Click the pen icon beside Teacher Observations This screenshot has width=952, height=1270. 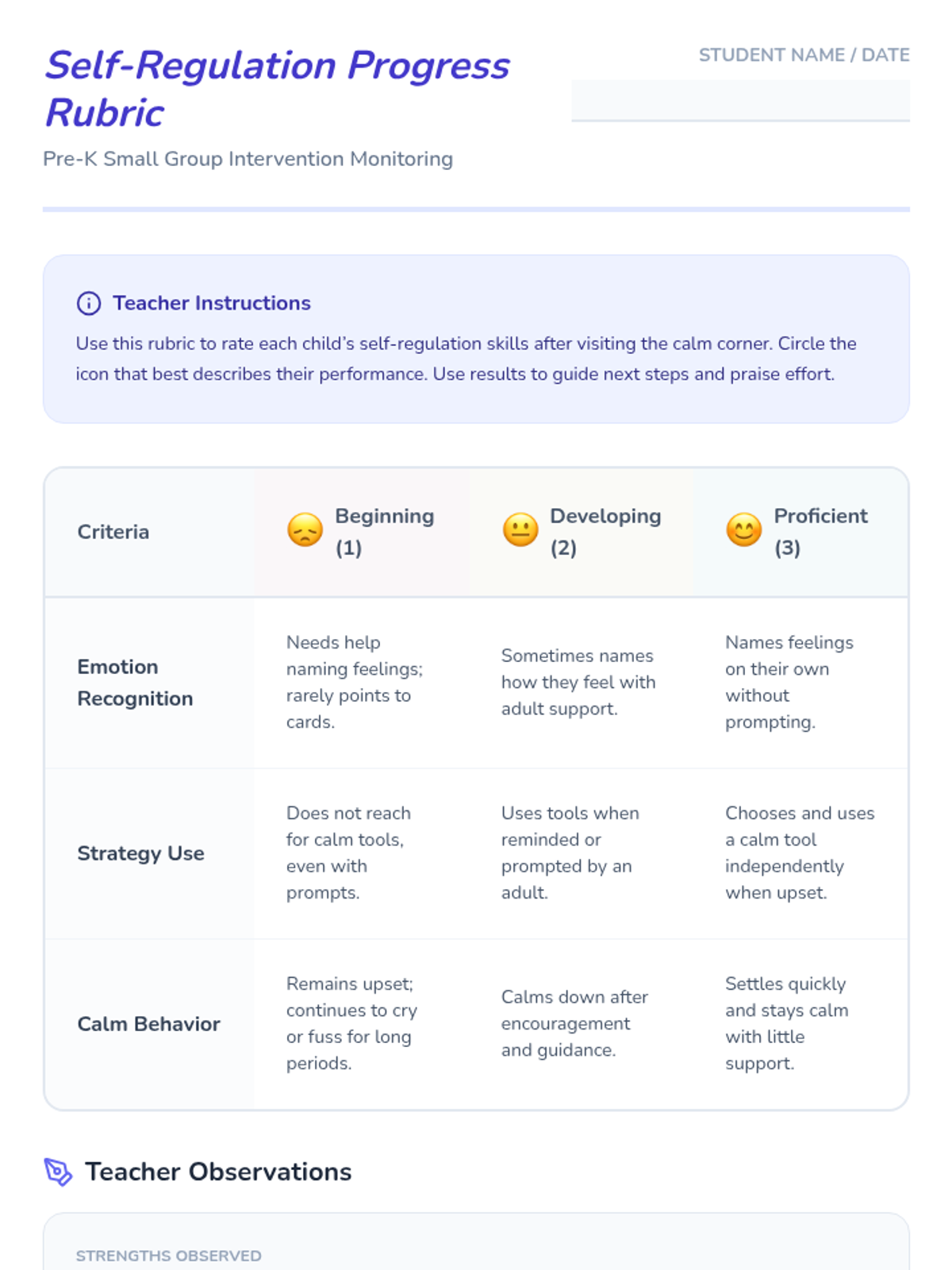[x=58, y=1172]
